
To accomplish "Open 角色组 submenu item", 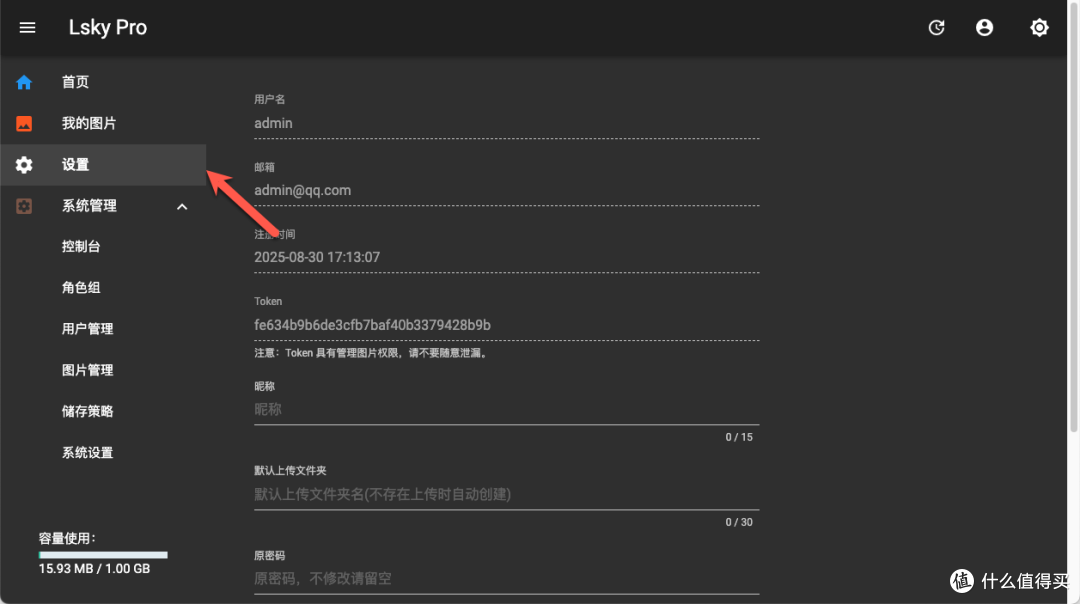I will pyautogui.click(x=81, y=288).
